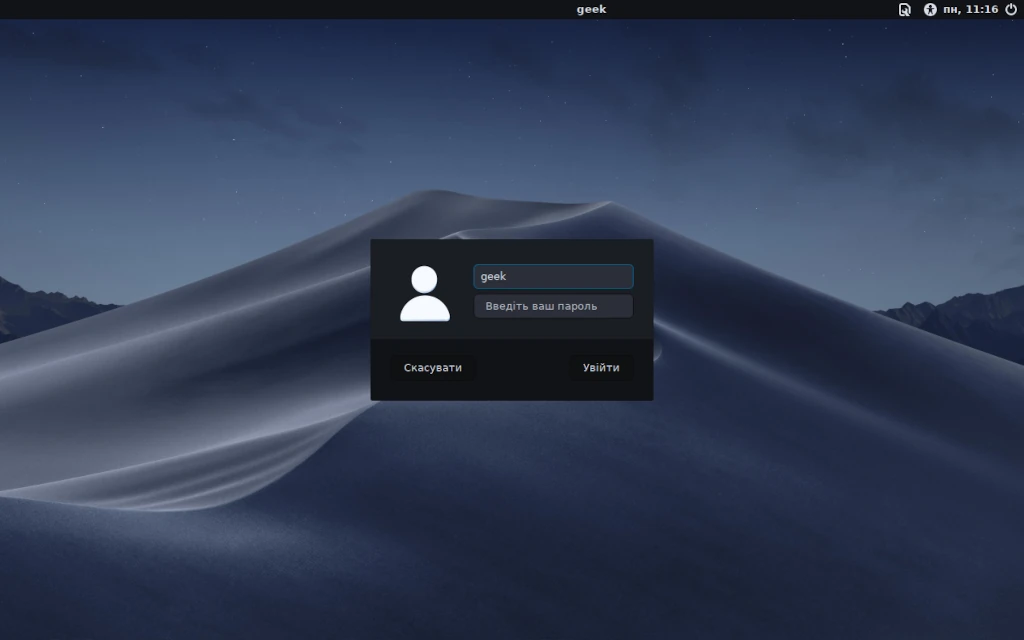Focus the username field containing geek

(x=553, y=276)
